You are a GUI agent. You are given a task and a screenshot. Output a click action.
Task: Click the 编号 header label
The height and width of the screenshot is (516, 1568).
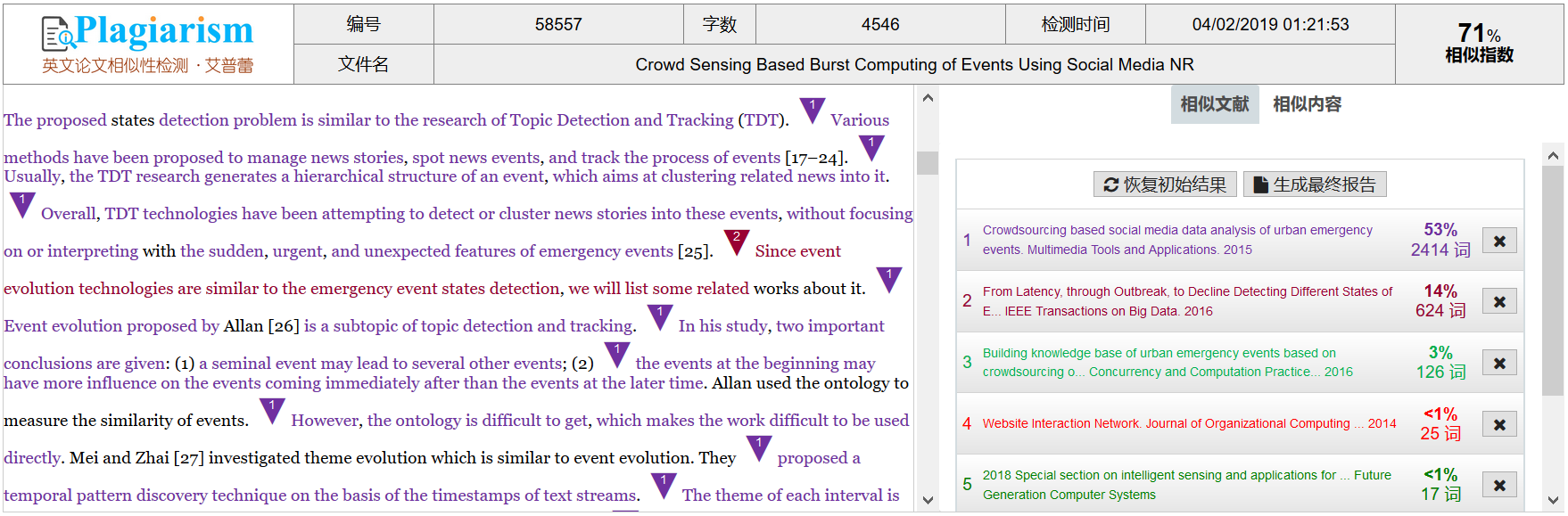point(364,24)
